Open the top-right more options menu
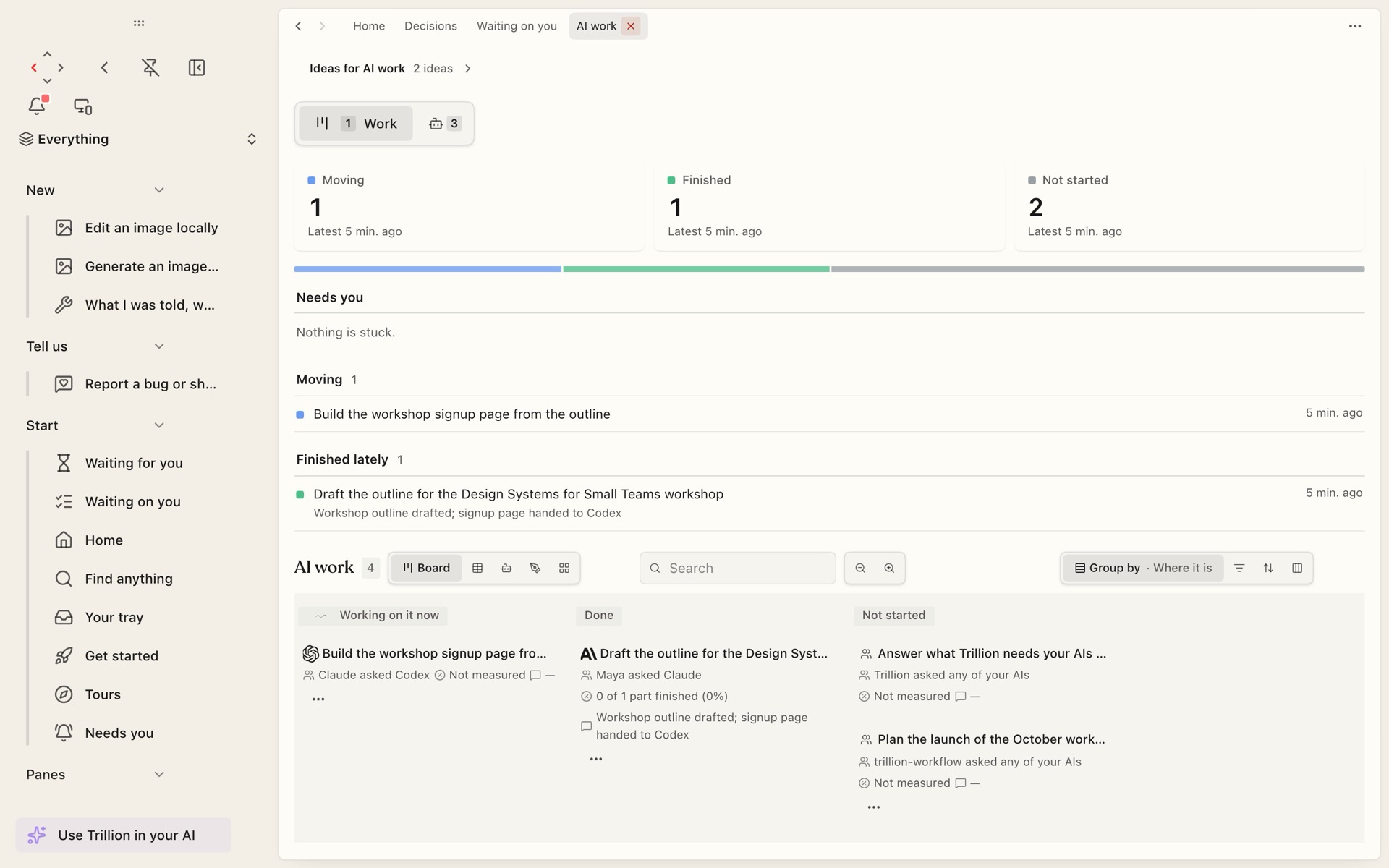This screenshot has height=868, width=1389. point(1355,26)
